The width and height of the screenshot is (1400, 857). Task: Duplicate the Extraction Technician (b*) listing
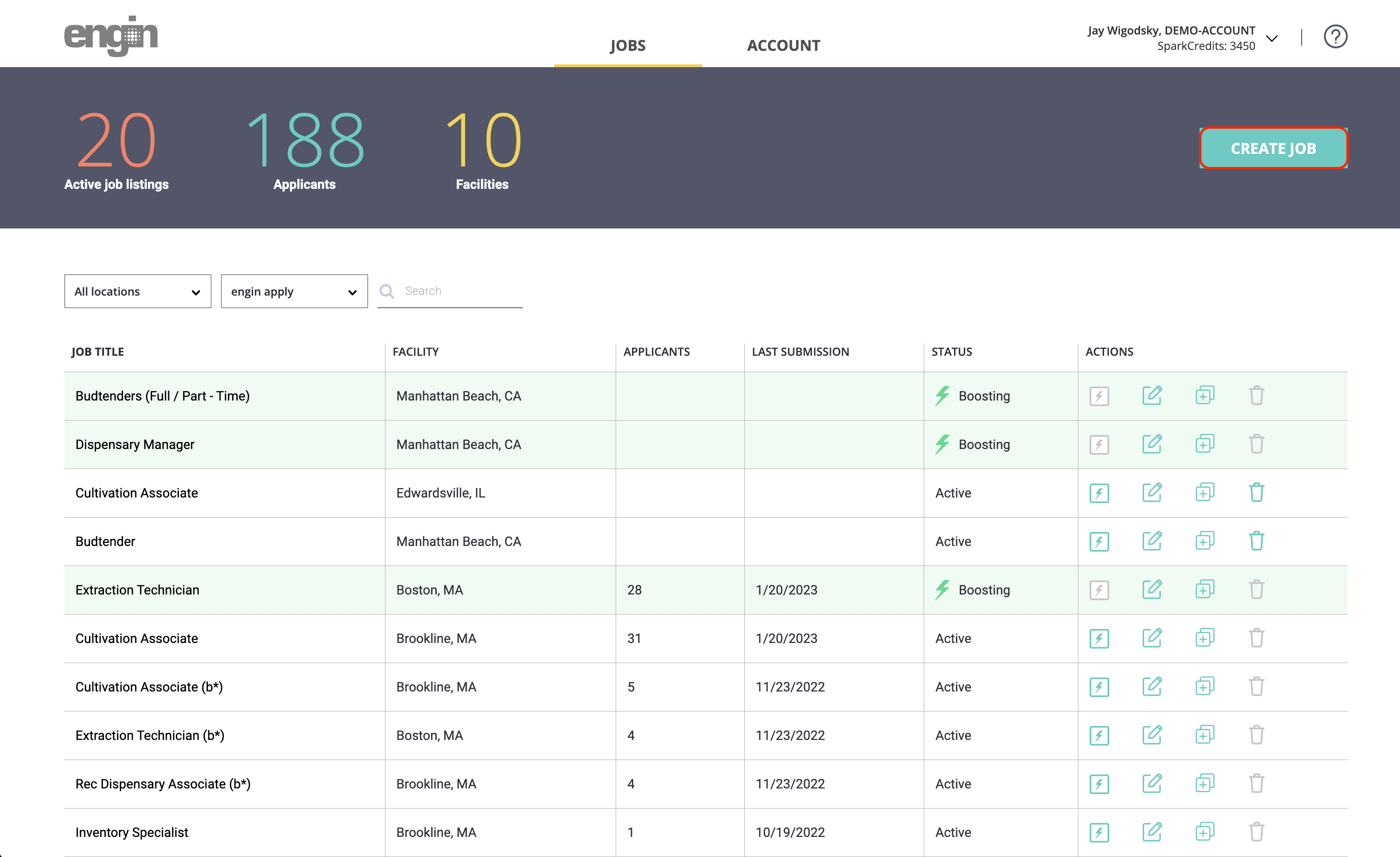[x=1204, y=735]
